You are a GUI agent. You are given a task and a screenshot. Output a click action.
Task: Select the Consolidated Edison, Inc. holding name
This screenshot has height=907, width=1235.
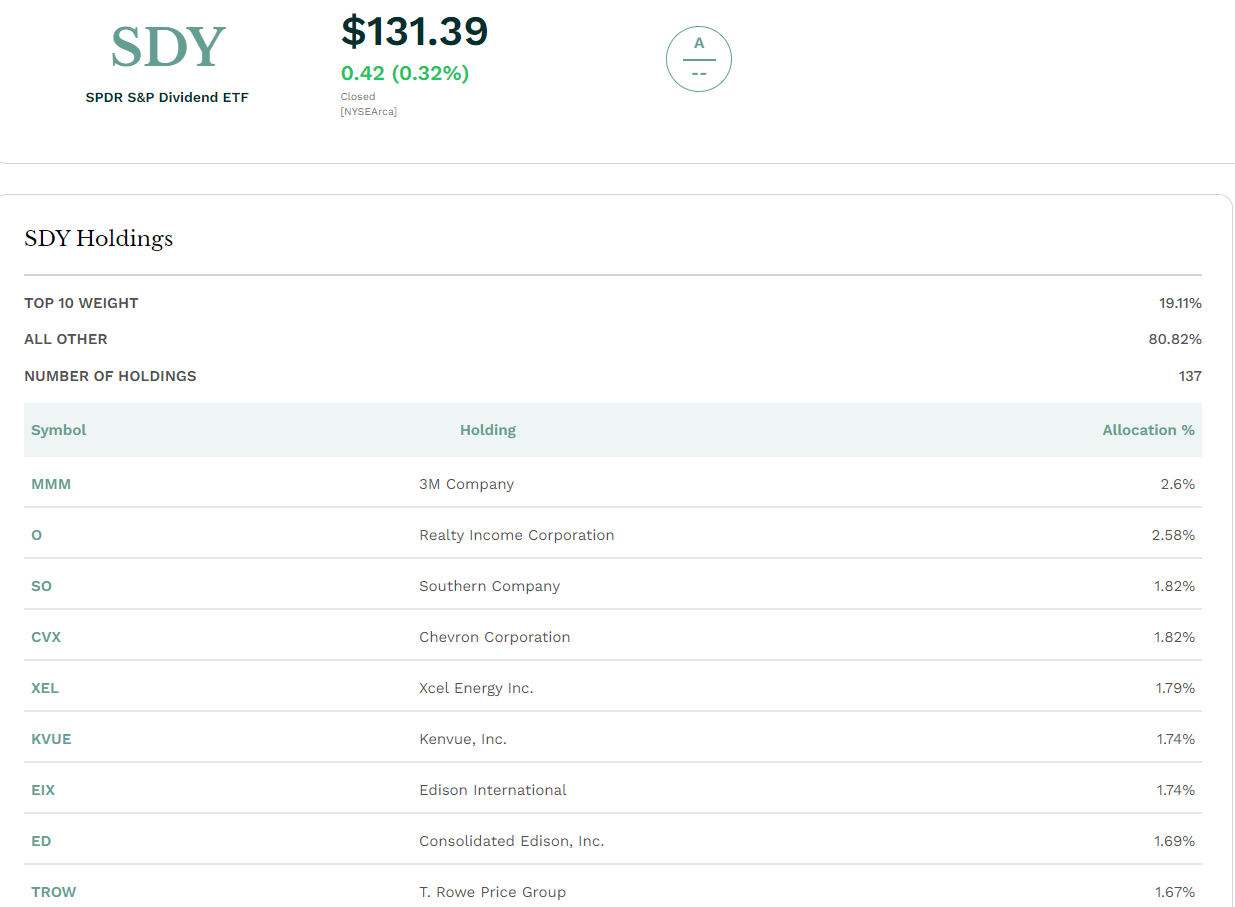tap(512, 841)
